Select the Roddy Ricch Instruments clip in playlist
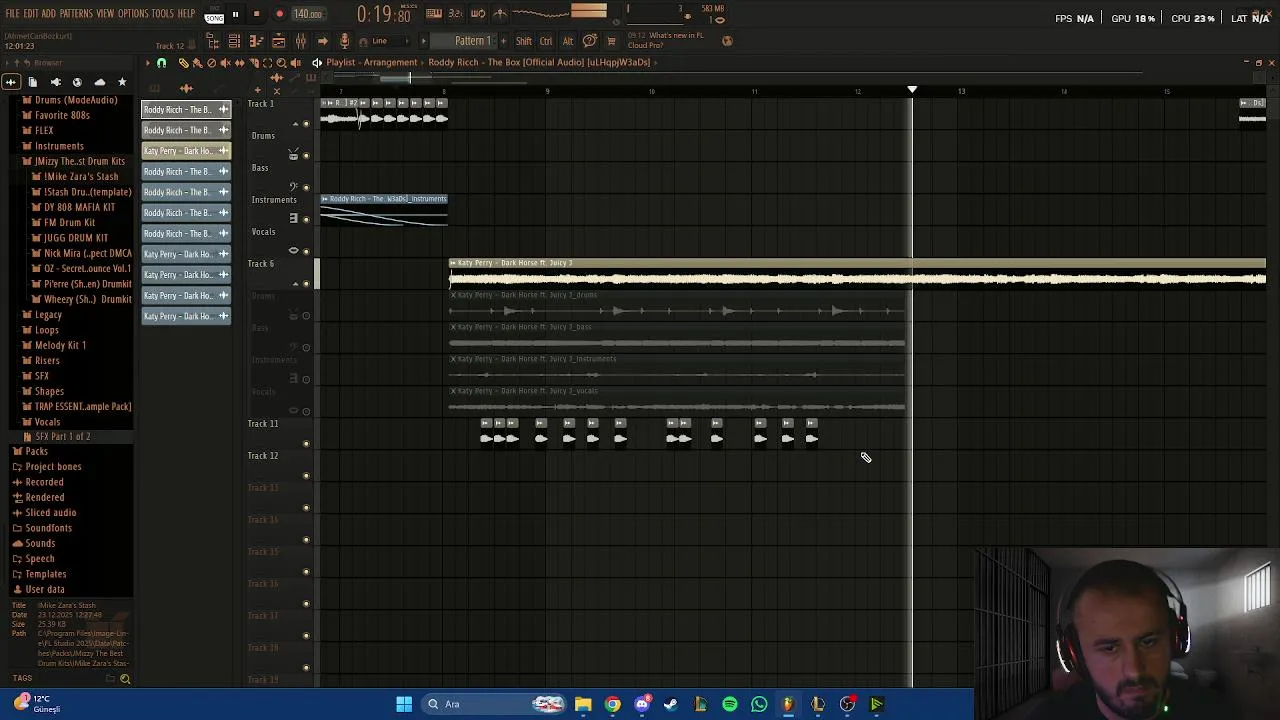This screenshot has width=1280, height=720. pyautogui.click(x=384, y=210)
